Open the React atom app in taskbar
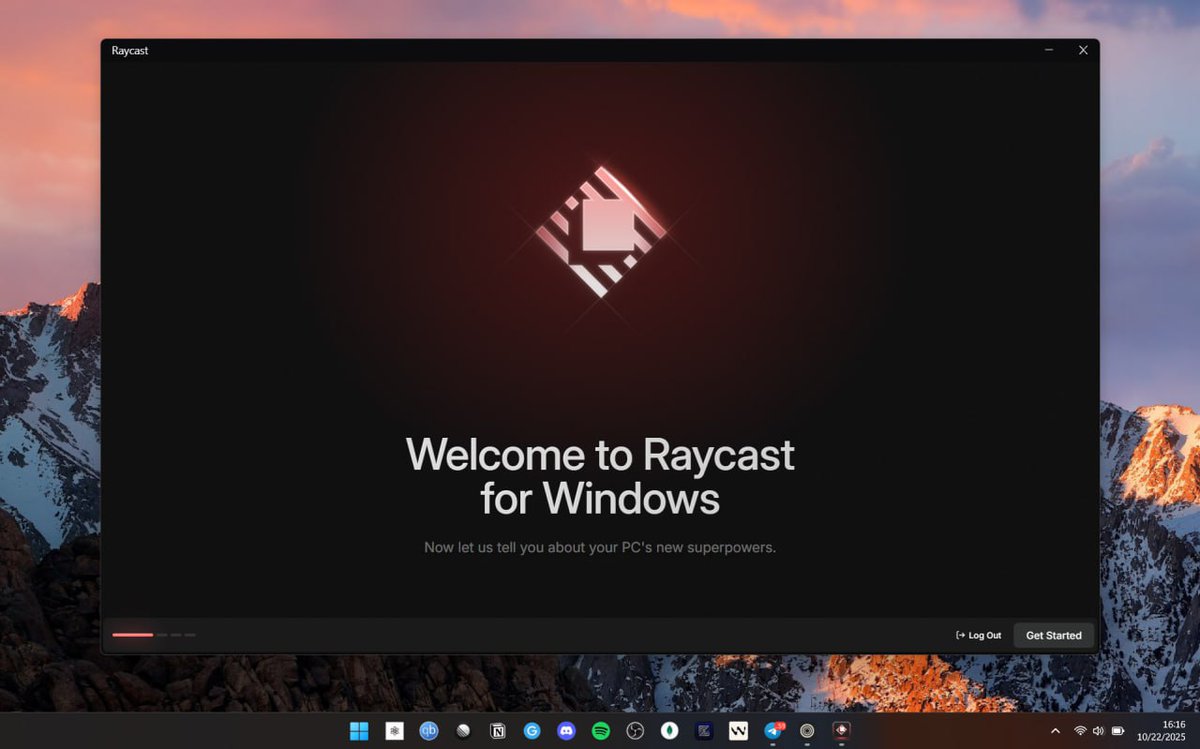Viewport: 1200px width, 749px height. pyautogui.click(x=394, y=731)
